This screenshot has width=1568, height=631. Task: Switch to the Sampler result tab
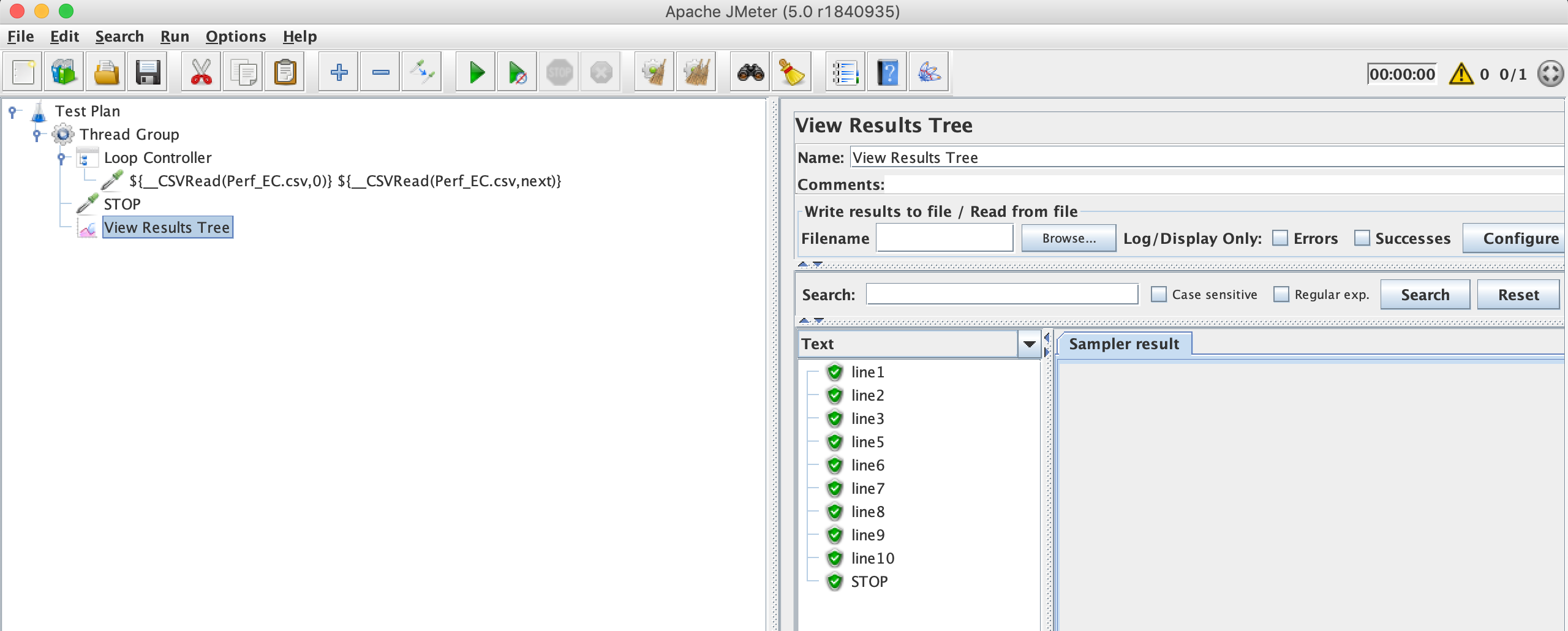[1124, 344]
